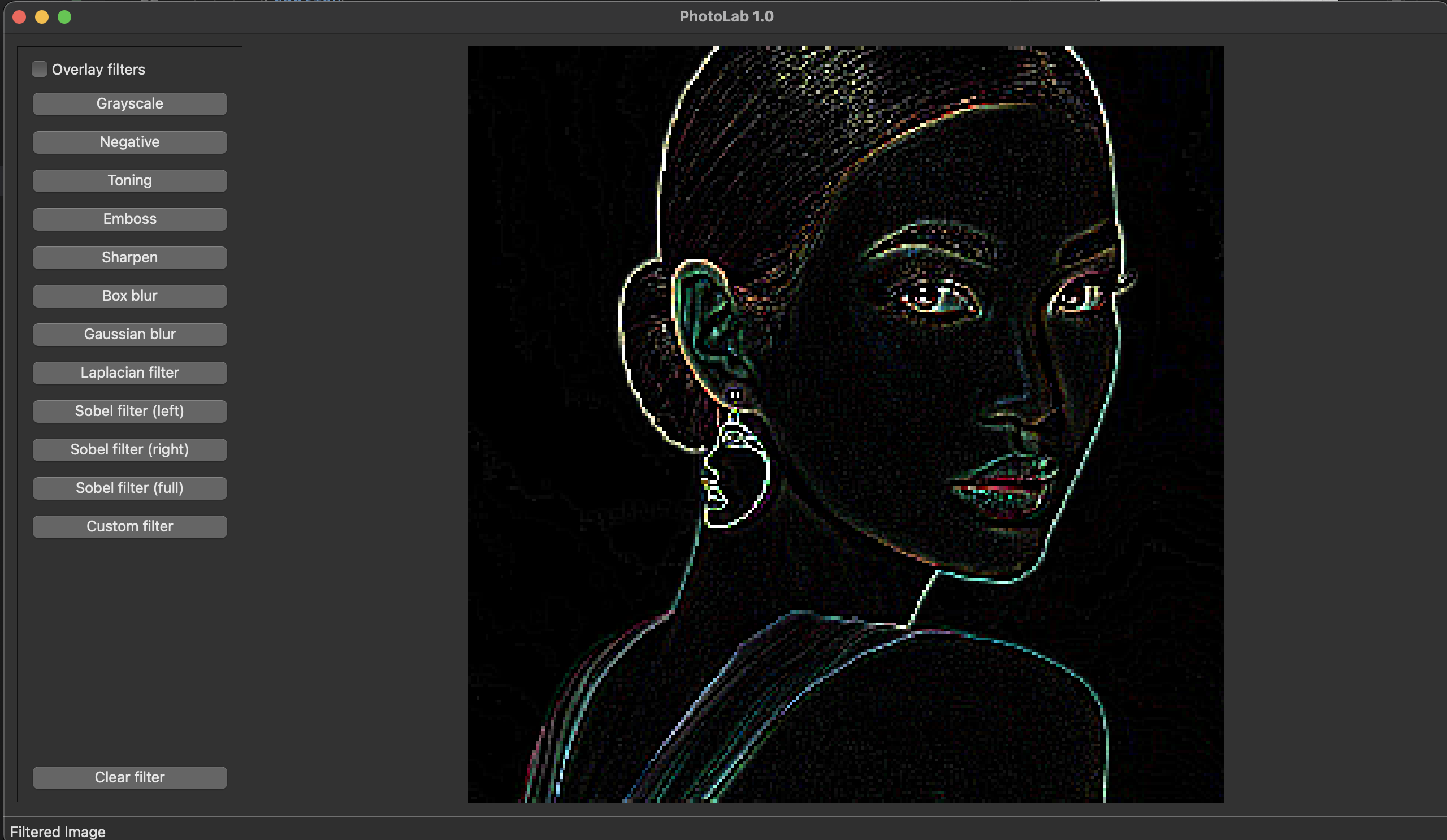Apply the Laplacian filter
Screen dimensions: 1447x840
click(130, 373)
